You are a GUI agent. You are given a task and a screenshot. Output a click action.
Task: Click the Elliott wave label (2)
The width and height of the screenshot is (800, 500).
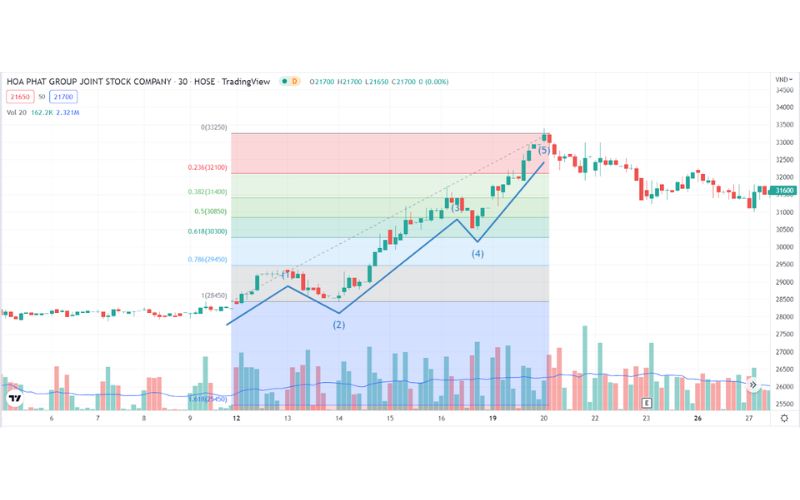339,324
